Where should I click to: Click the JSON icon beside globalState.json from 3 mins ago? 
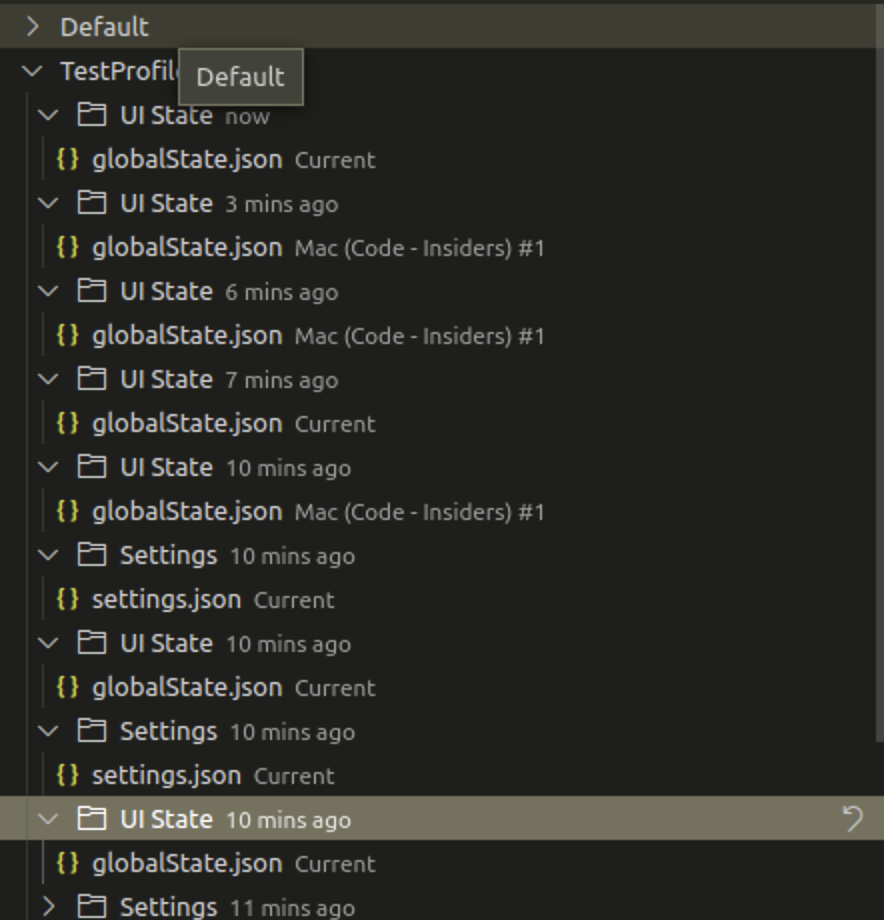point(66,247)
